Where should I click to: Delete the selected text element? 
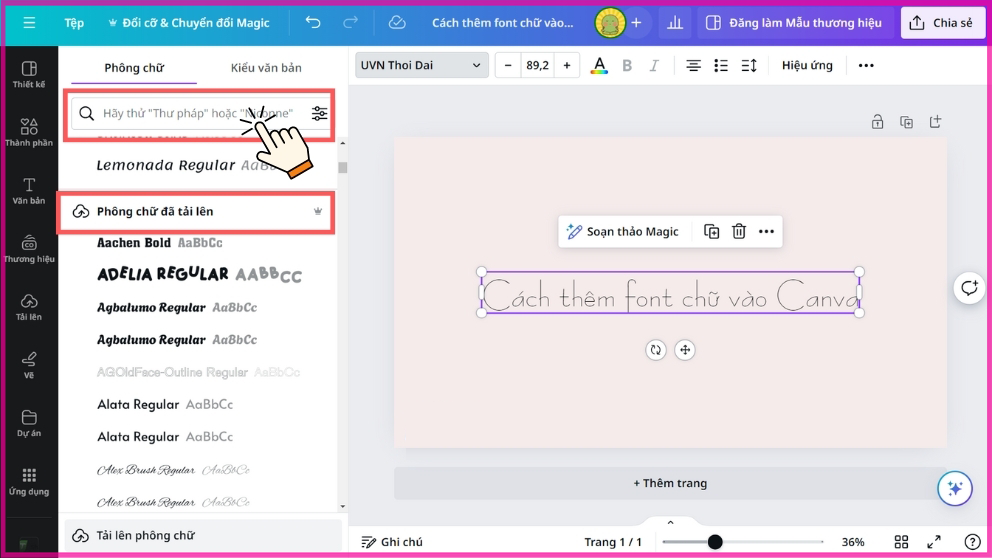(x=738, y=232)
